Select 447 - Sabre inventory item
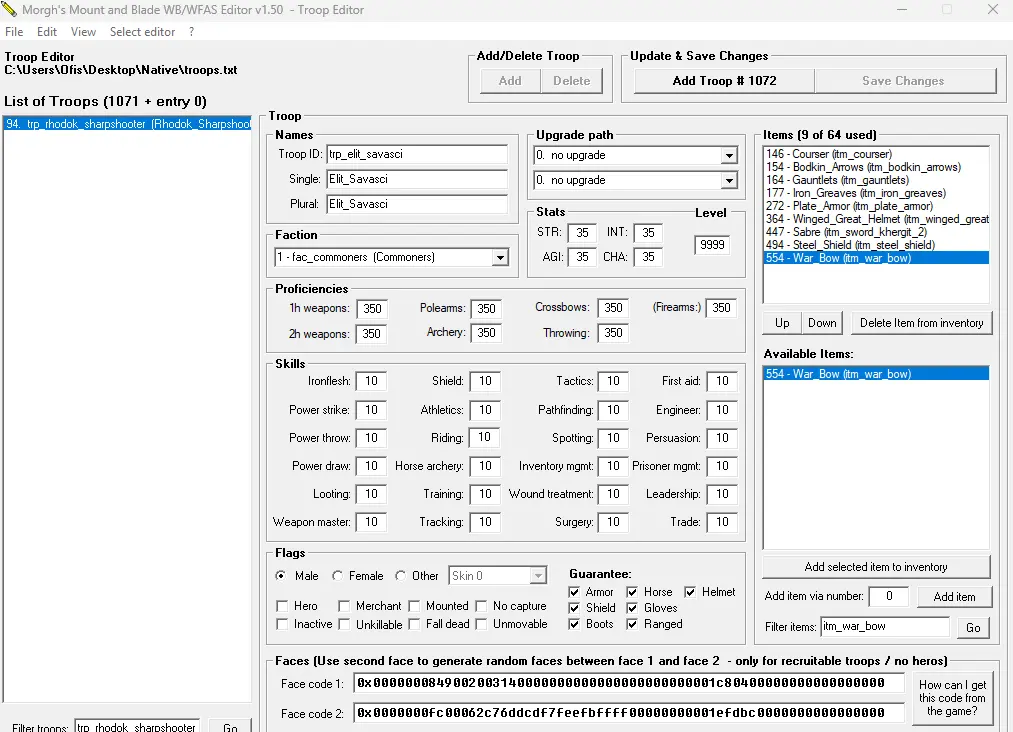 coord(876,232)
